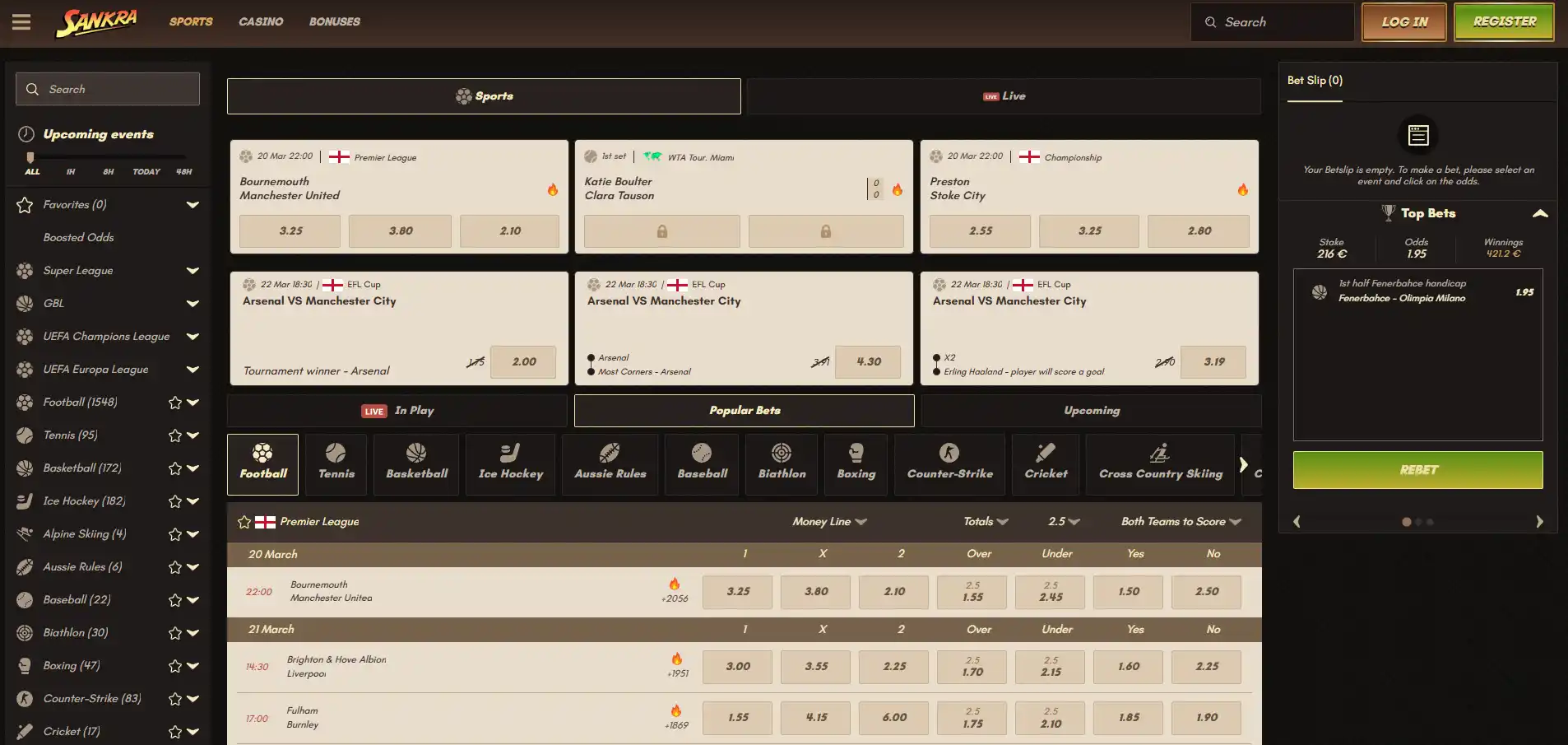This screenshot has width=1568, height=745.
Task: Set upcoming events slider to TODAY
Action: (146, 172)
